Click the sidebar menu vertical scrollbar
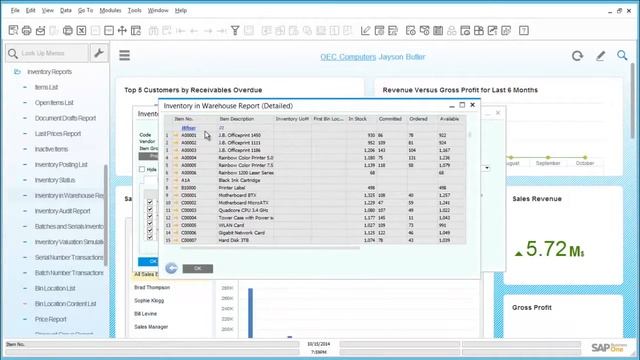The image size is (640, 360). point(106,215)
